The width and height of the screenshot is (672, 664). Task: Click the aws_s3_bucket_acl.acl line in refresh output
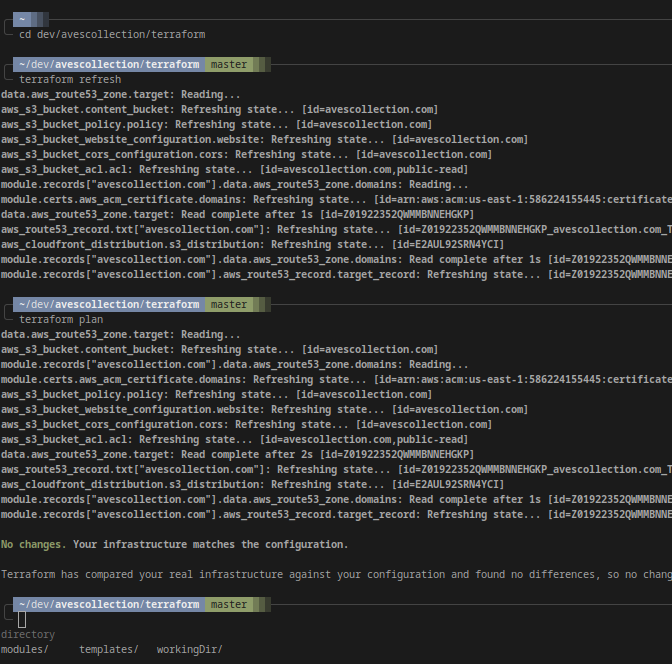point(234,169)
